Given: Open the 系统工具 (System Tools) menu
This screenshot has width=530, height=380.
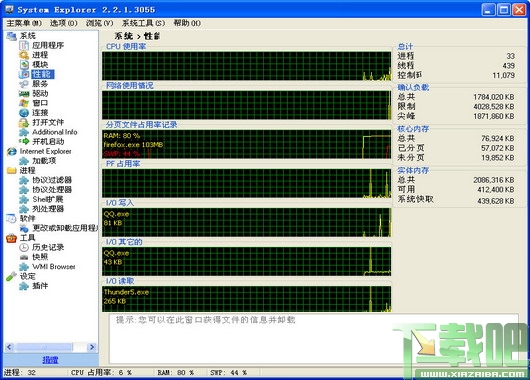Looking at the screenshot, I should 143,23.
